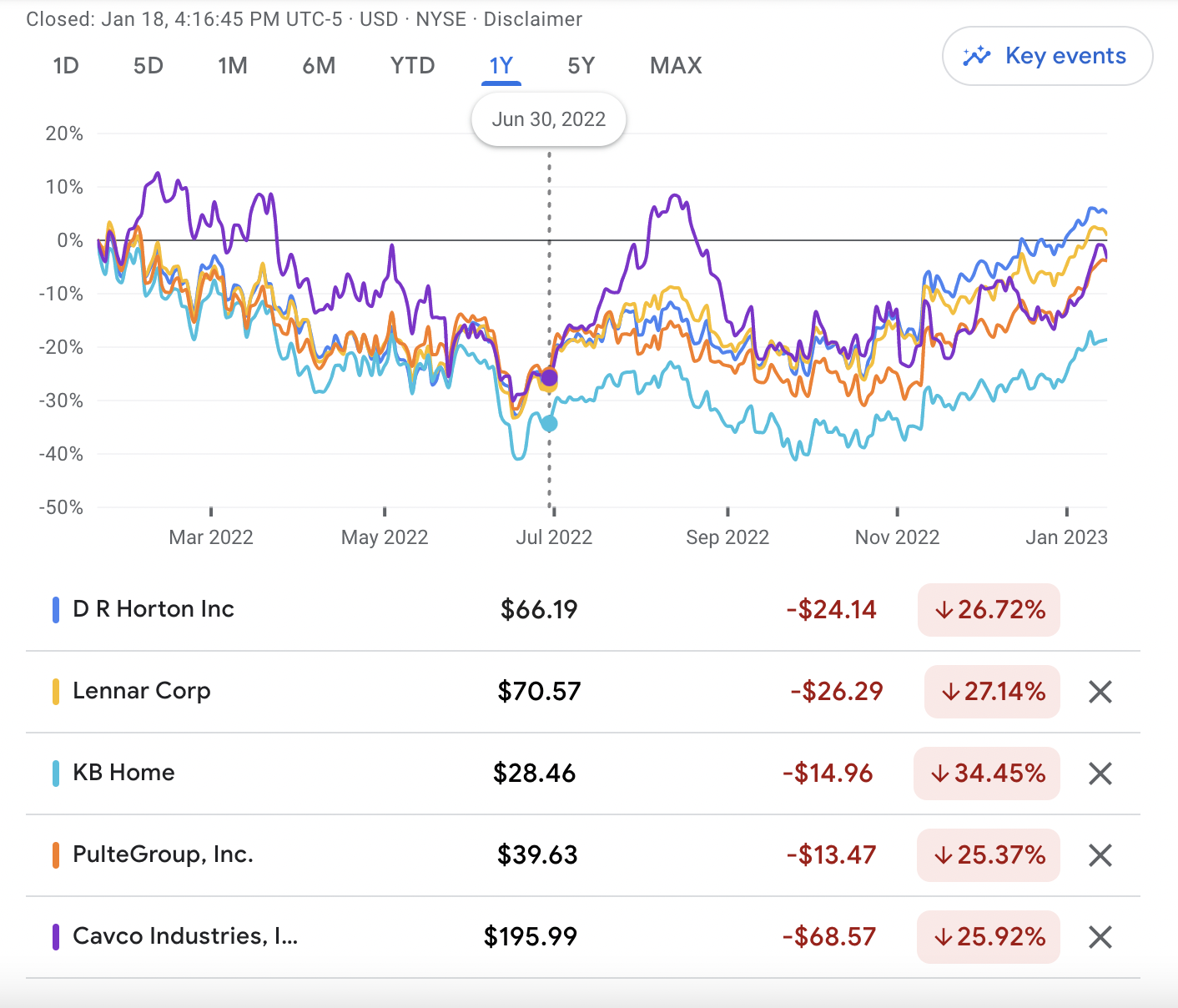Open the Disclaimer link

[533, 19]
